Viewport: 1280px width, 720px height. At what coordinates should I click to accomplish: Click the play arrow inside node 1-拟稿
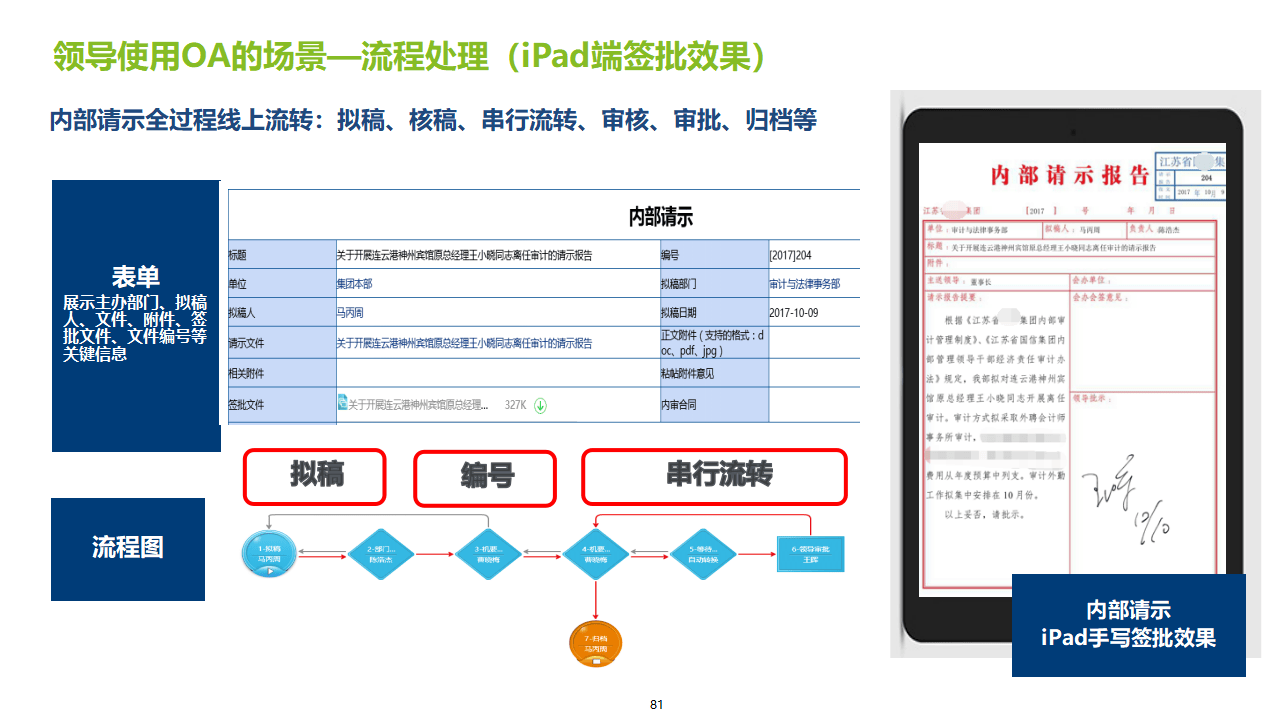tap(270, 570)
